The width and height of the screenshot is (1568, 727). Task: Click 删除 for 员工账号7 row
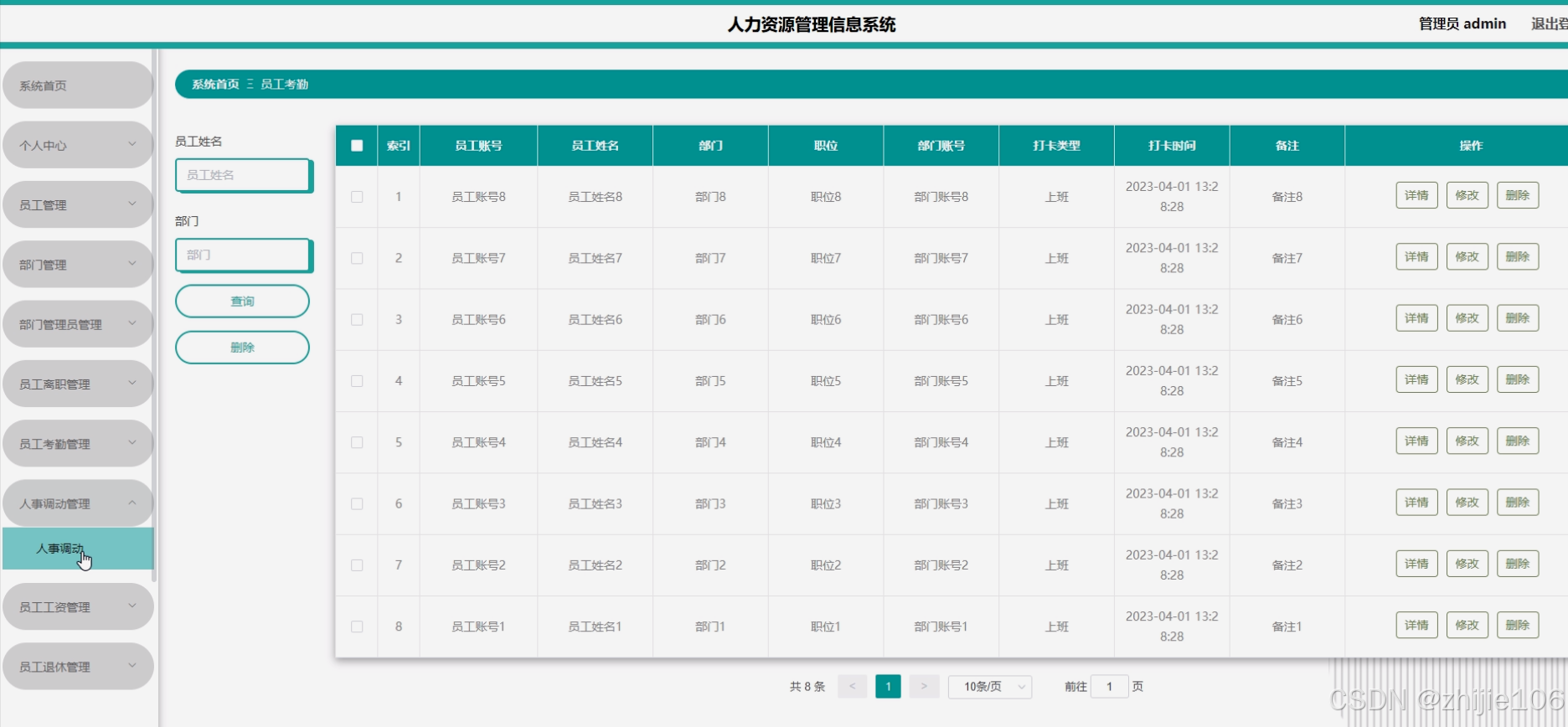click(x=1518, y=256)
